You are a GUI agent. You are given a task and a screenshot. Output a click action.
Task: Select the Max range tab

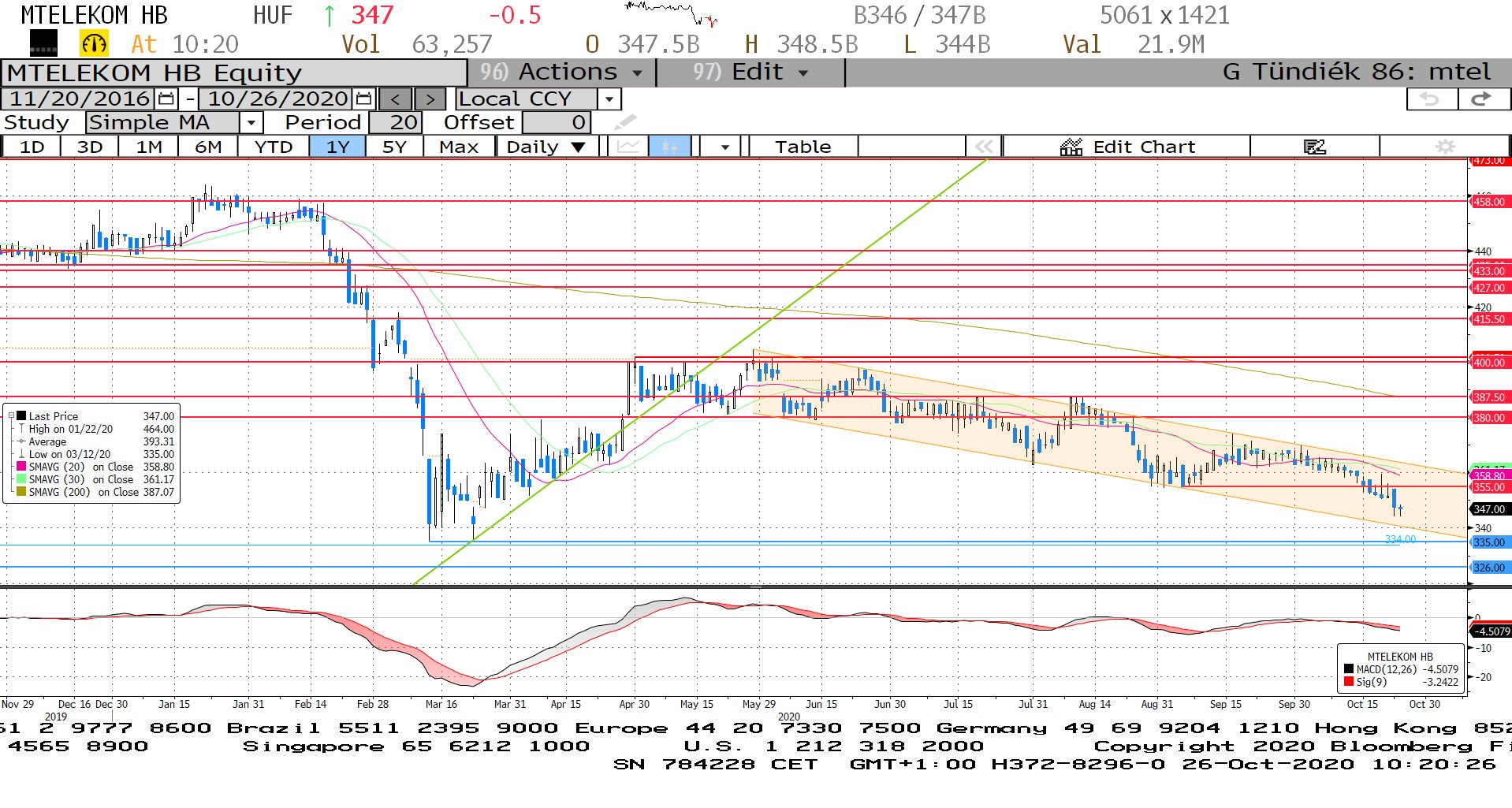[x=459, y=147]
